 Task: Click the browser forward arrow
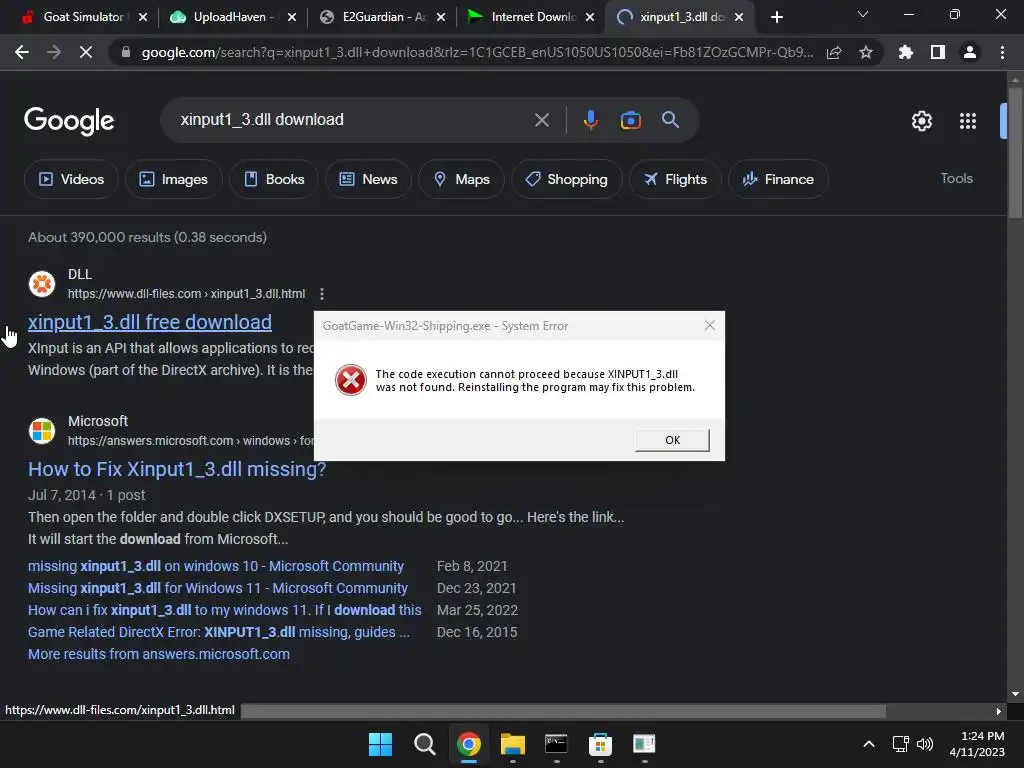(x=54, y=52)
